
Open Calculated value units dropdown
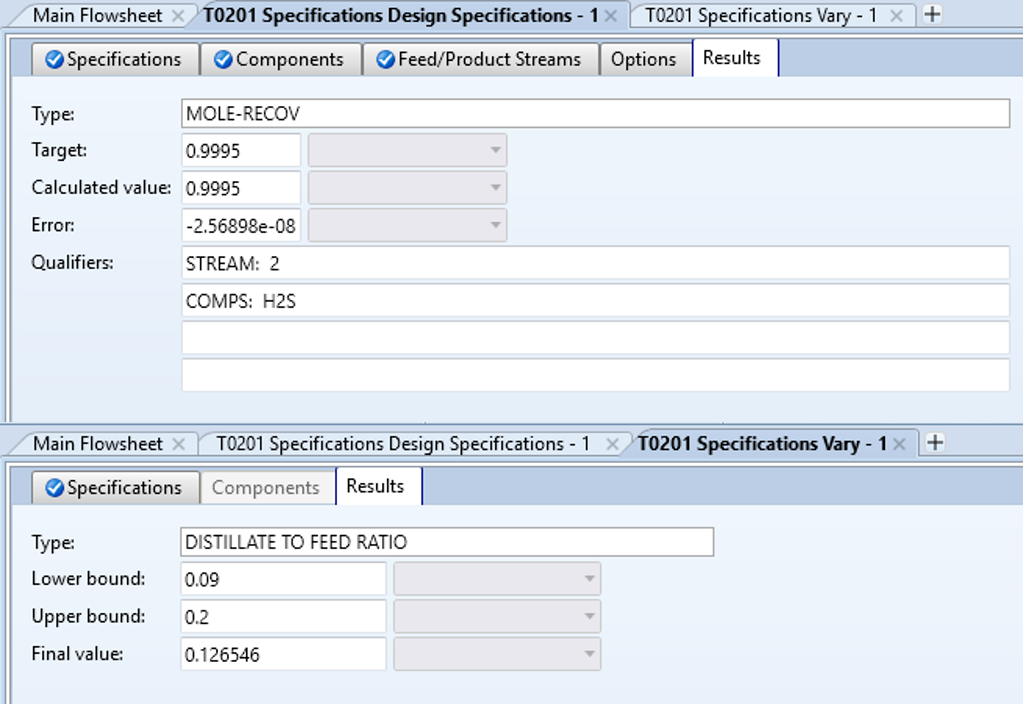pos(407,188)
